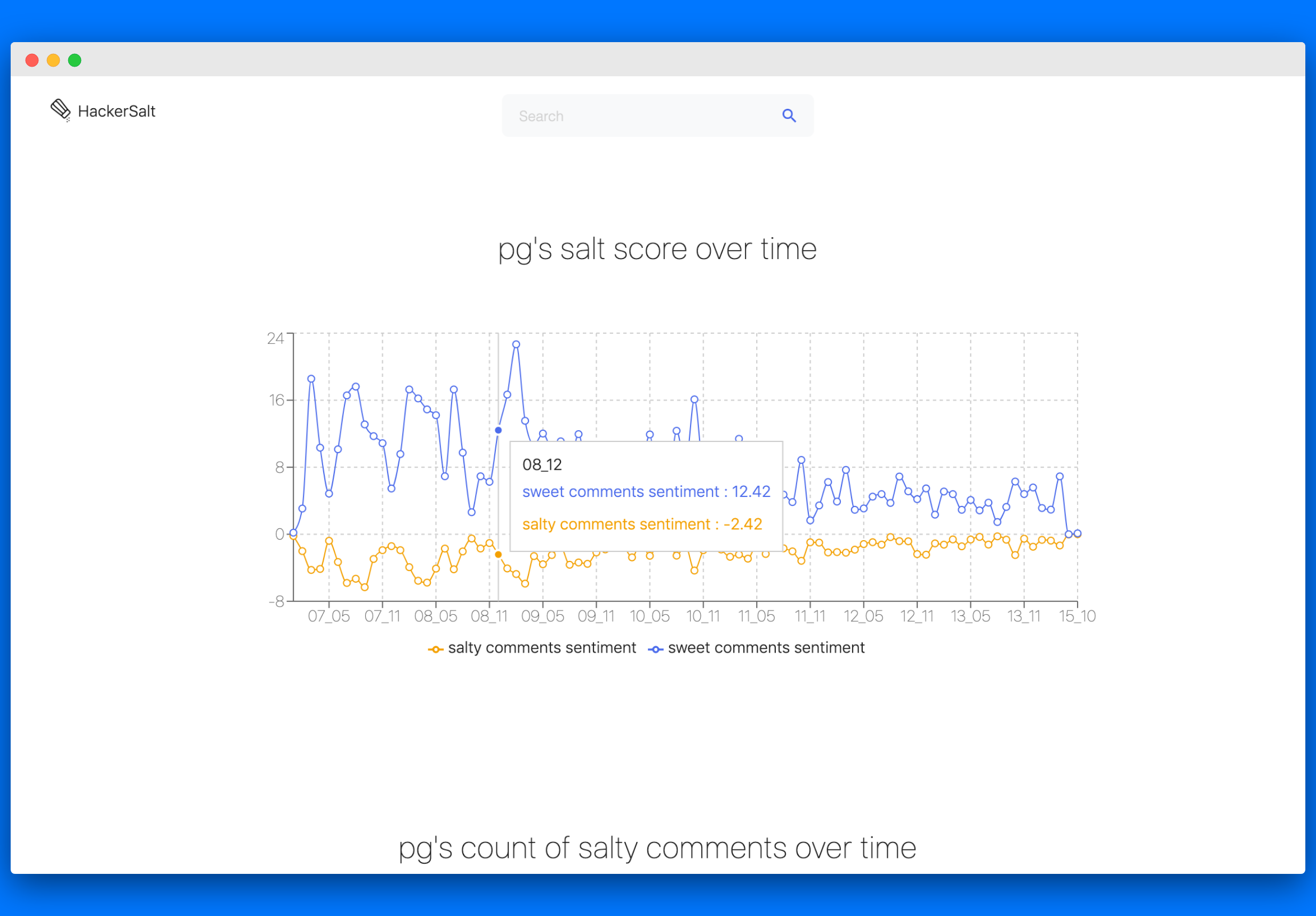1316x916 pixels.
Task: Click the orange salty legend marker icon
Action: point(436,649)
